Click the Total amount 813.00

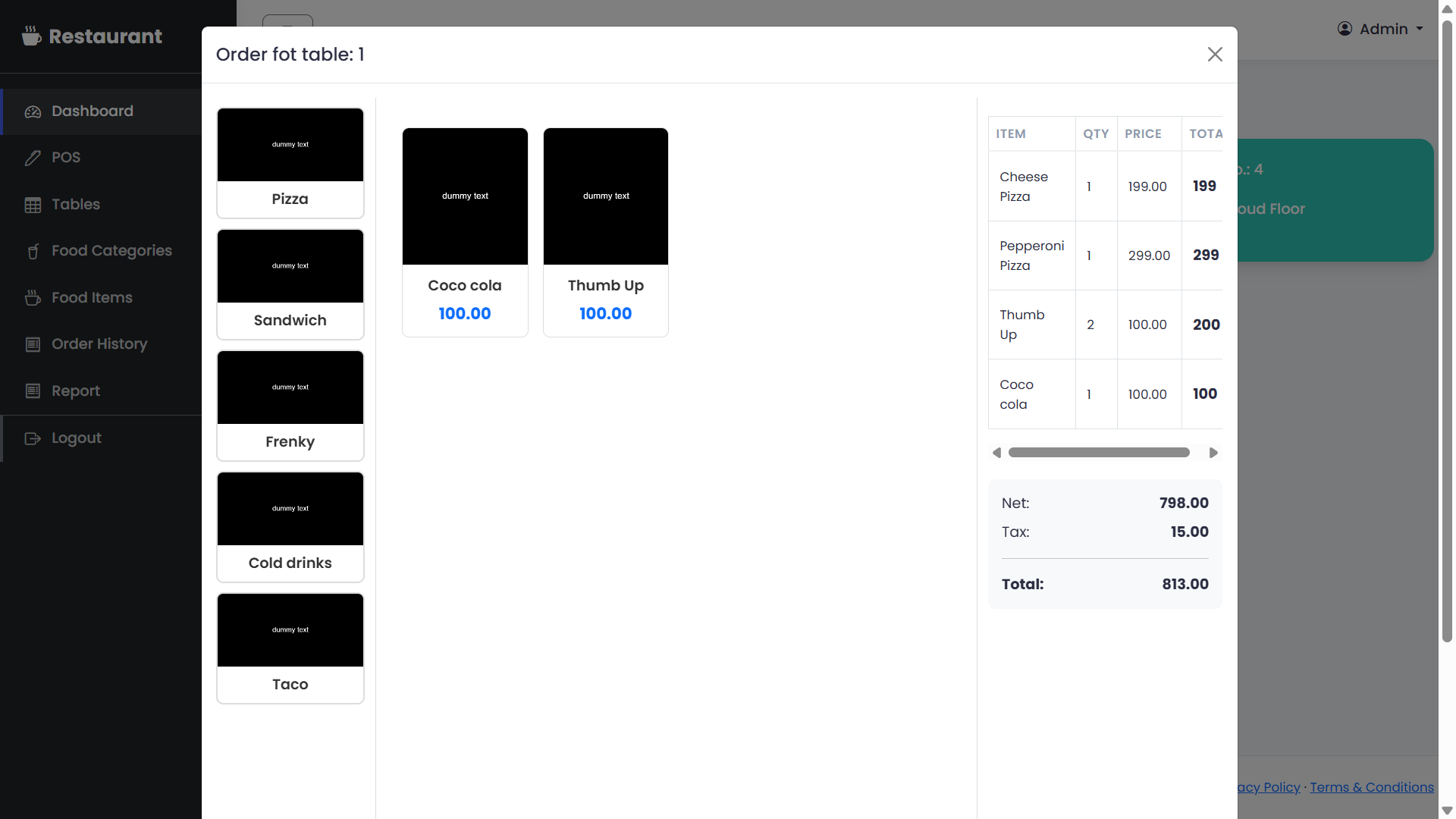click(x=1185, y=584)
